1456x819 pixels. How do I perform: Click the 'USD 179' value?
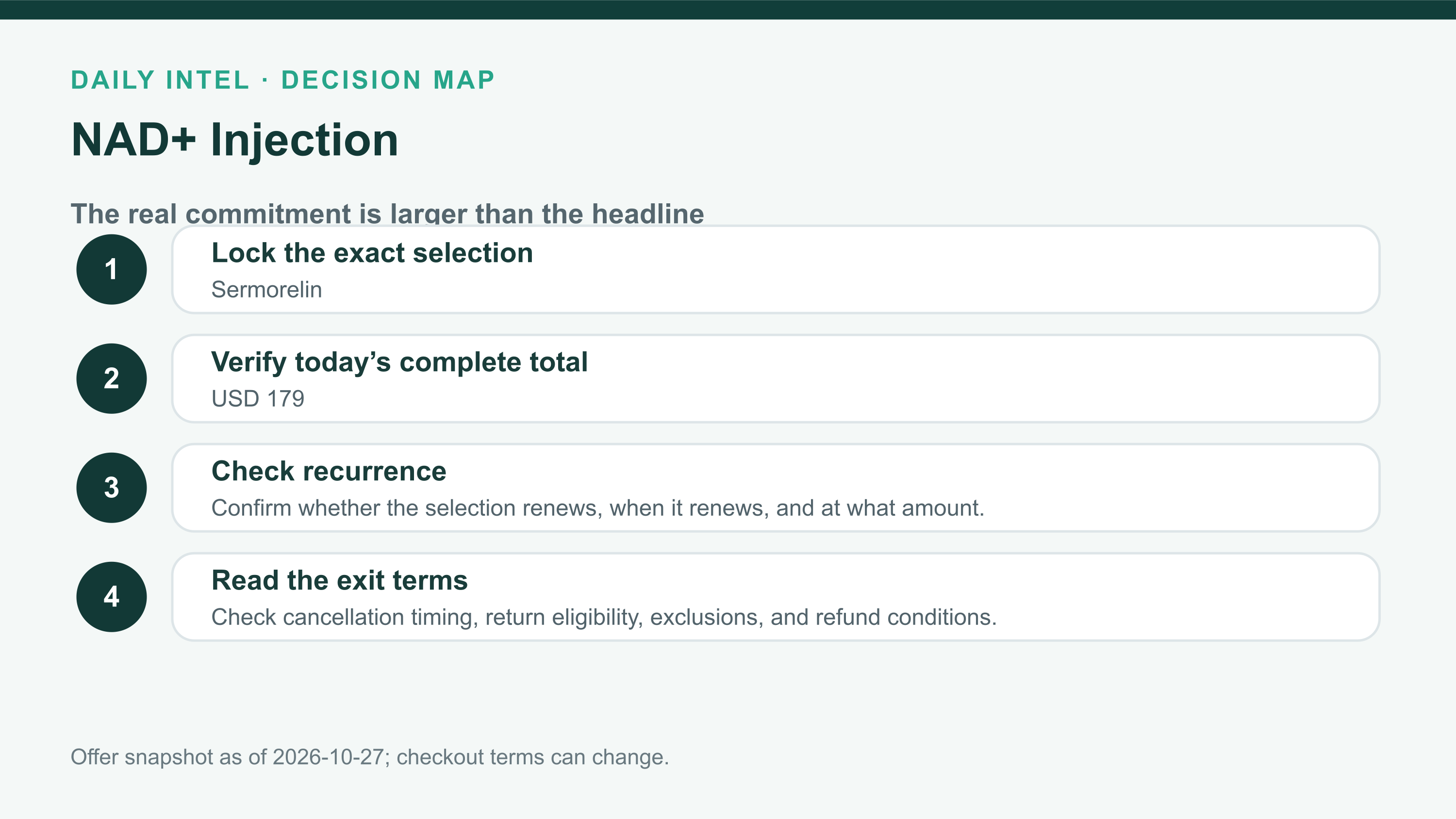(258, 398)
